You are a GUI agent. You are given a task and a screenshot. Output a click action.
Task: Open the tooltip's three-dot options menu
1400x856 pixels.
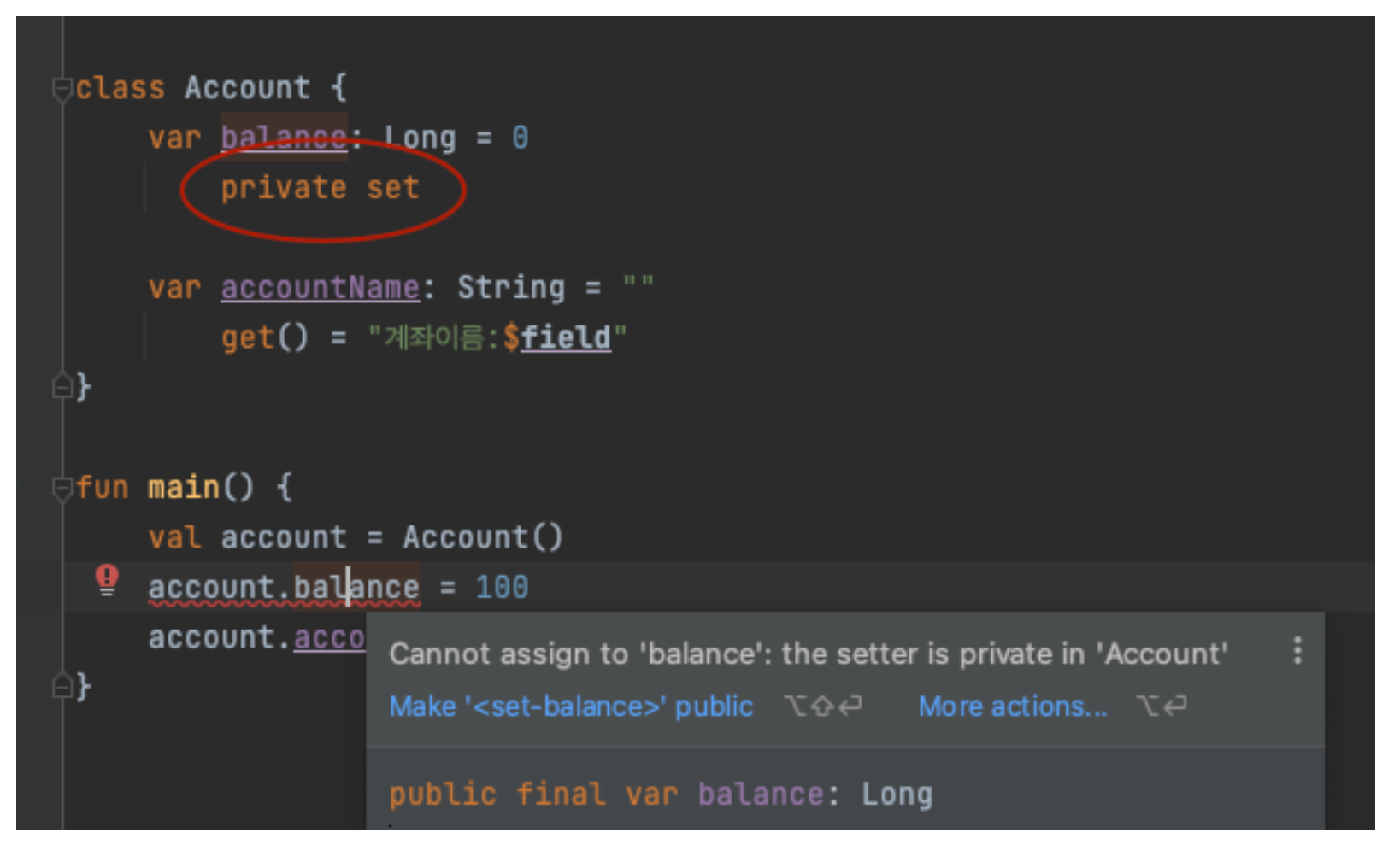(1297, 651)
